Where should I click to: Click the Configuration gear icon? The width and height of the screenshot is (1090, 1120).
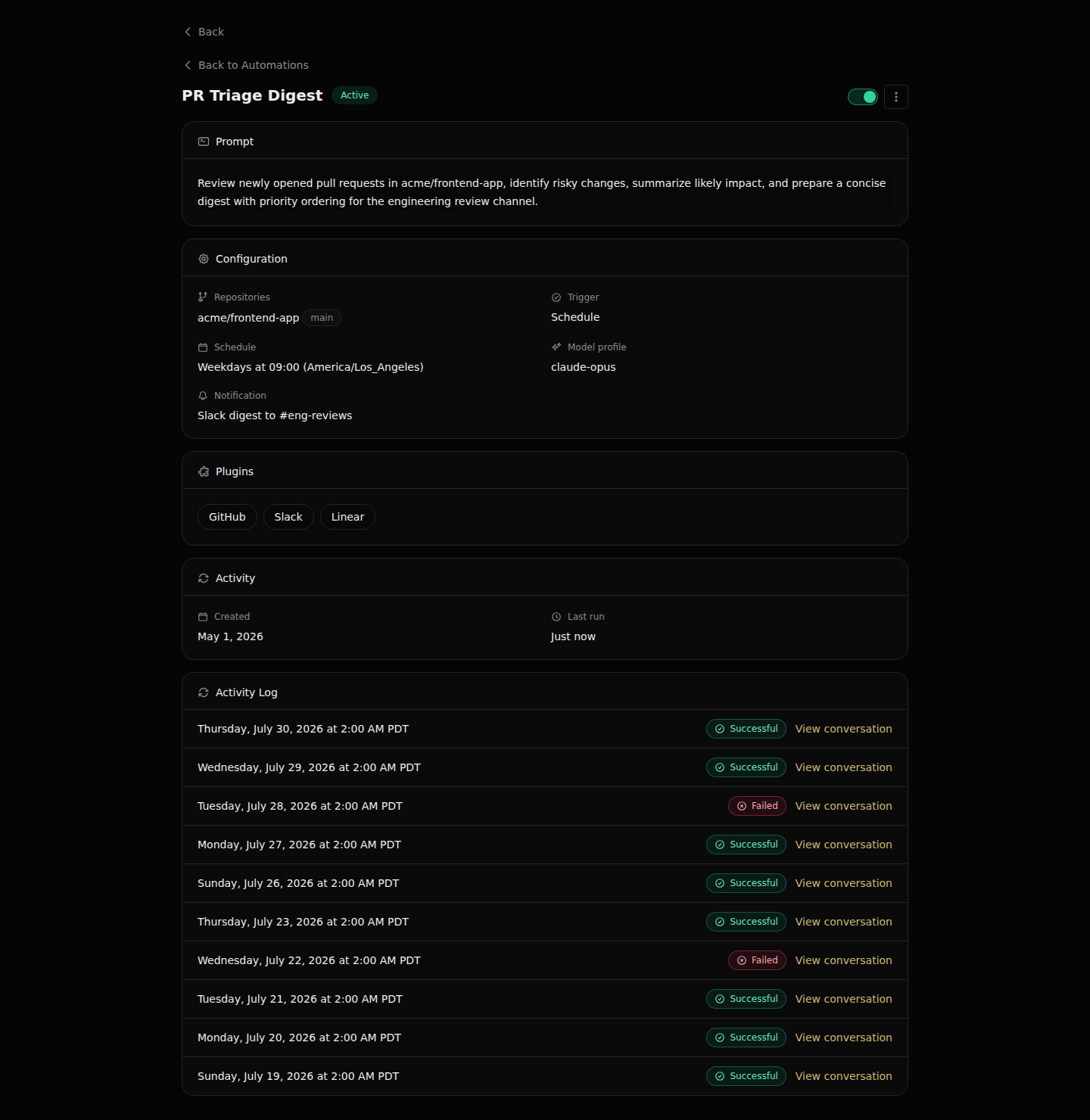[204, 259]
